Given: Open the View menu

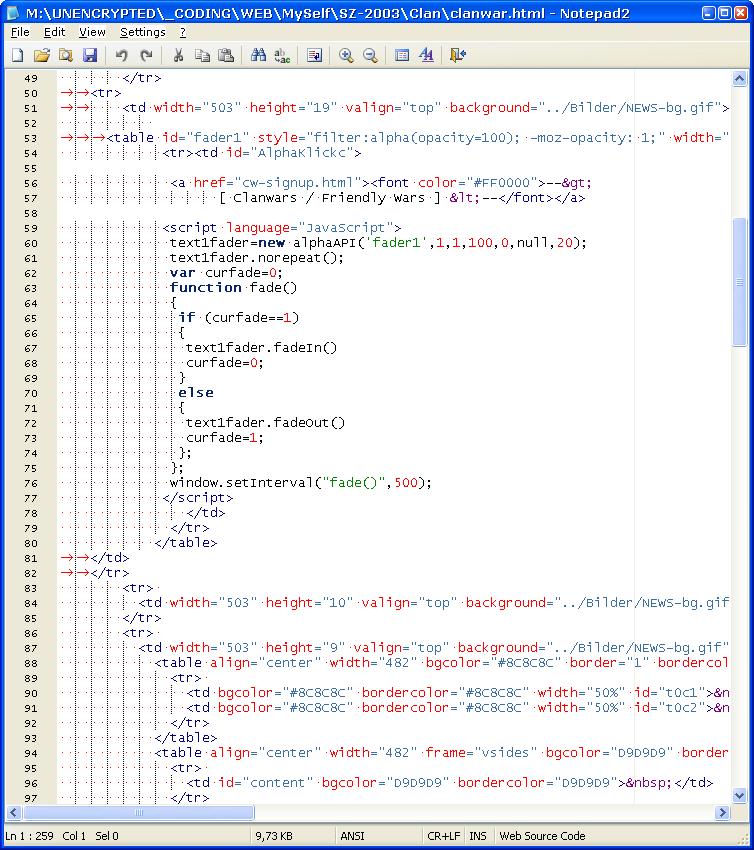Looking at the screenshot, I should [x=92, y=32].
